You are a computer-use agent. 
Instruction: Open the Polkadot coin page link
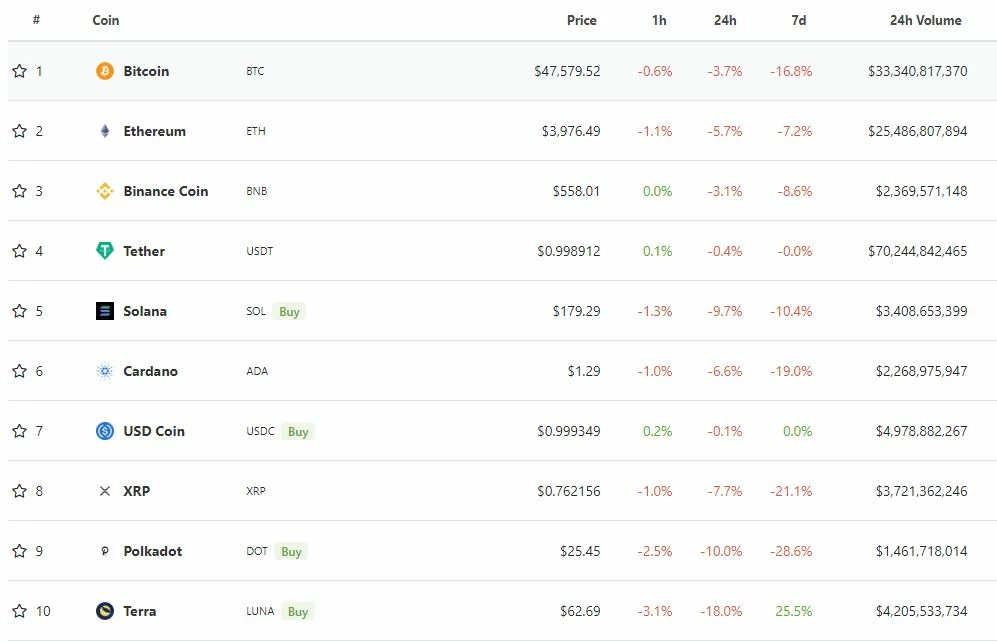tap(153, 551)
